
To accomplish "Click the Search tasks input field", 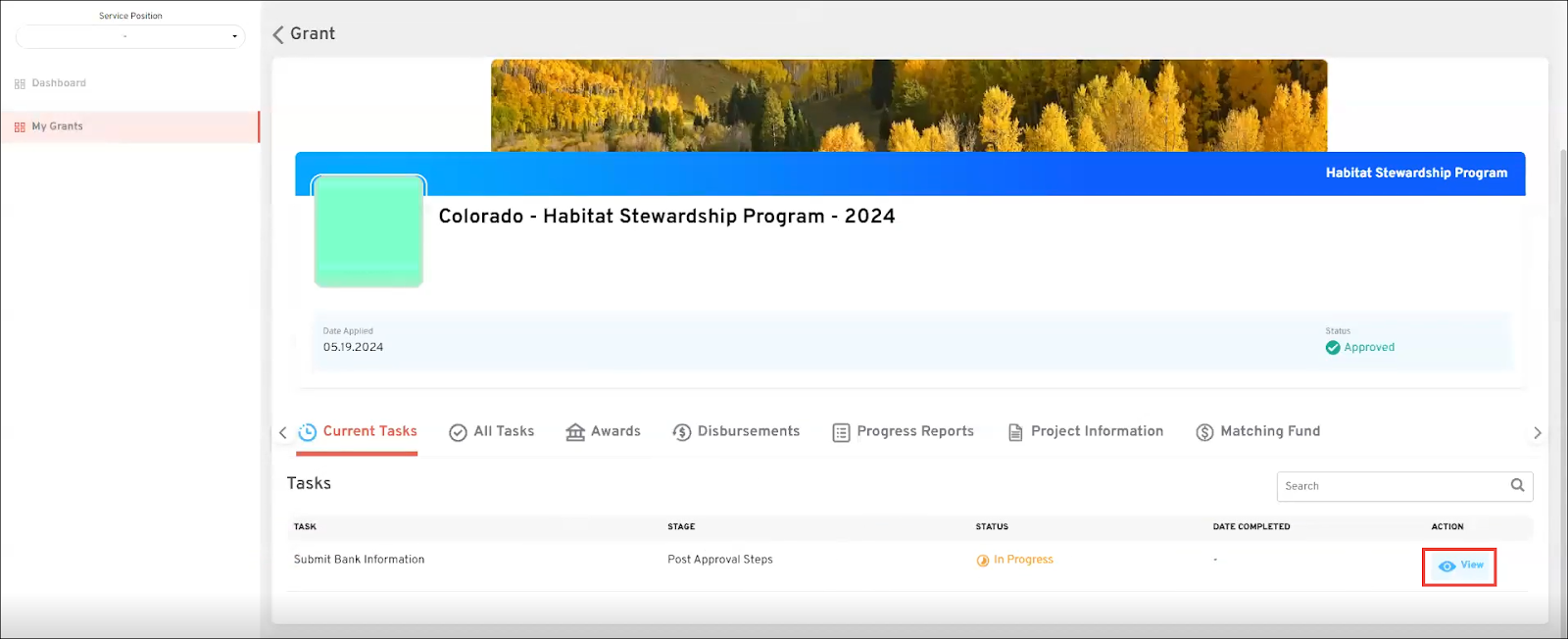I will [1392, 486].
